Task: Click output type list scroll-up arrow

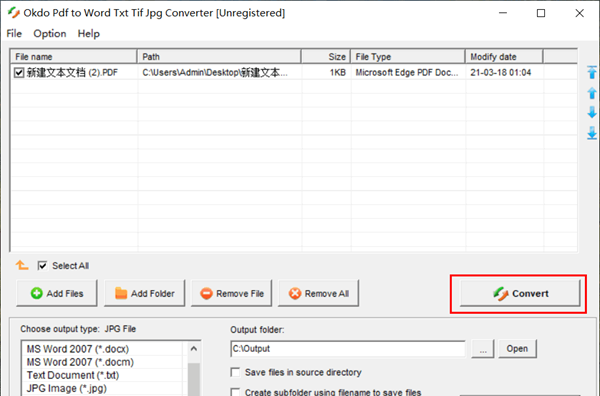Action: (194, 349)
